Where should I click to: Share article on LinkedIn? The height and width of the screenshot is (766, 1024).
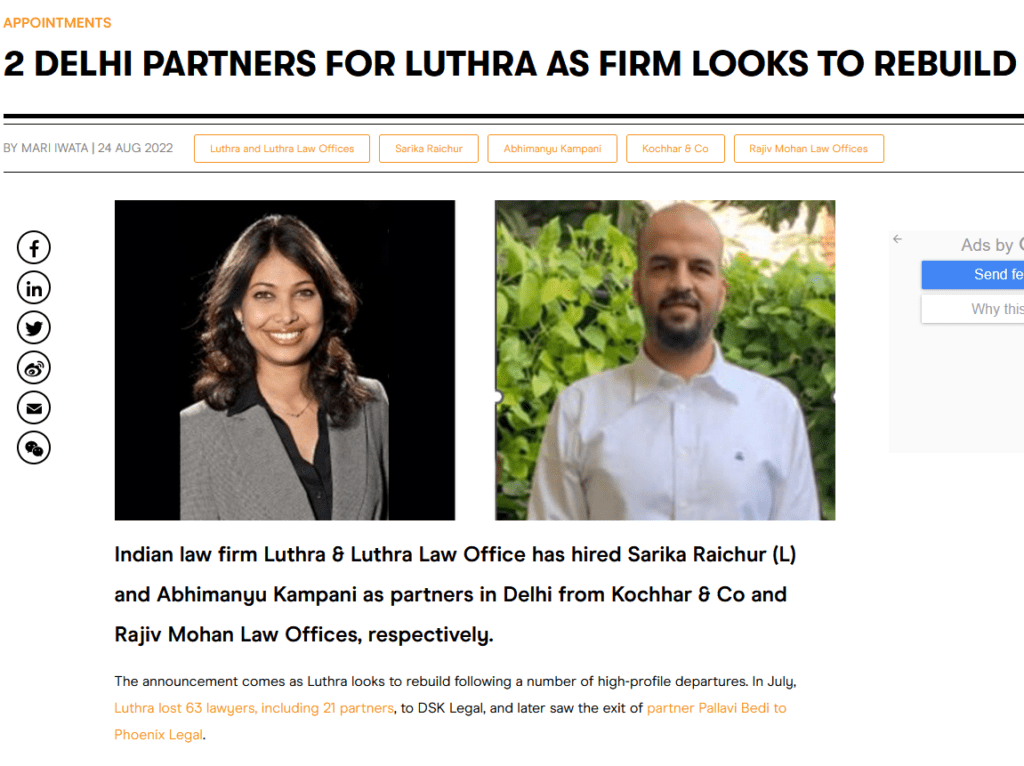[33, 288]
